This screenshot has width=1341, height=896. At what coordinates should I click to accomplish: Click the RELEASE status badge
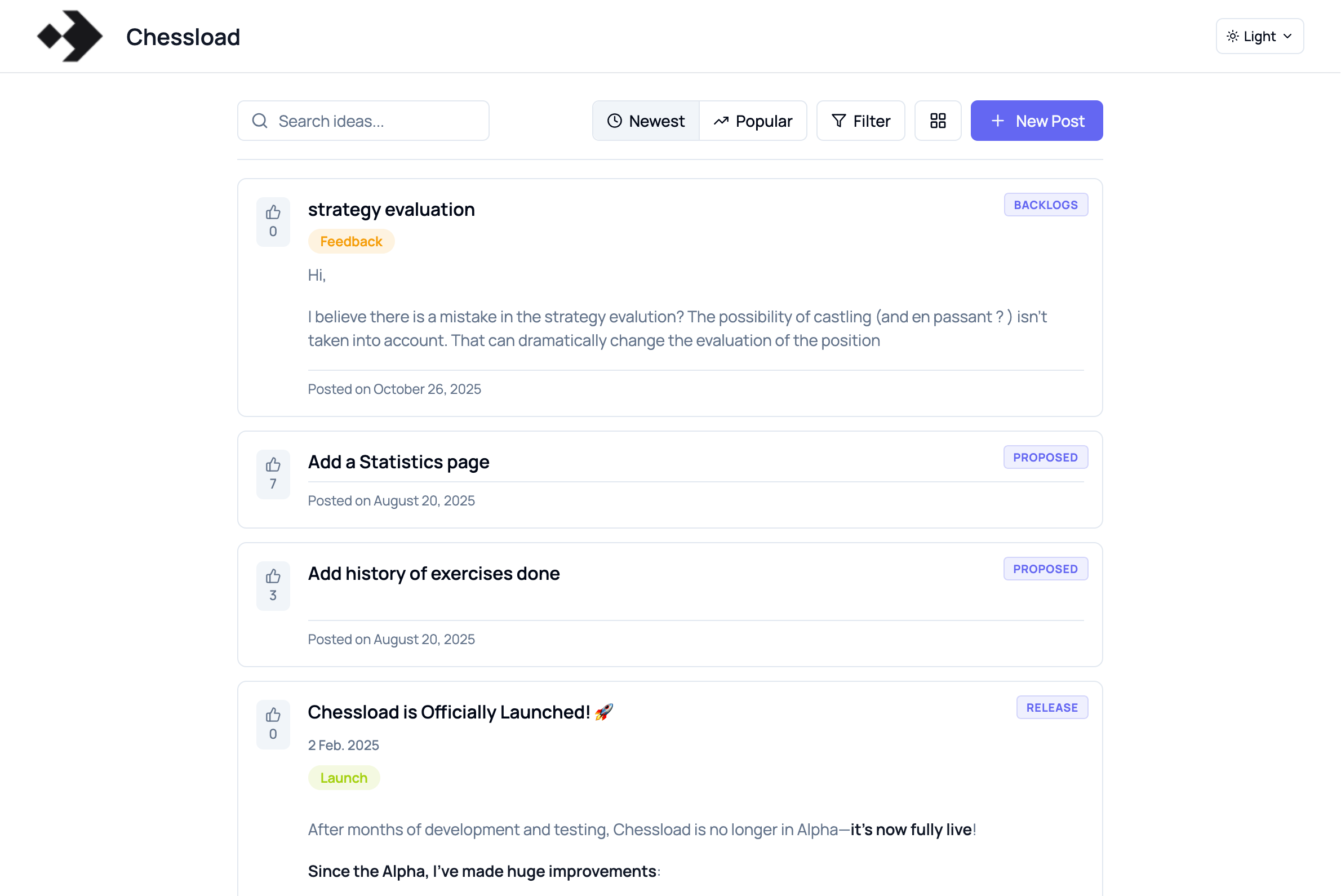(1052, 707)
